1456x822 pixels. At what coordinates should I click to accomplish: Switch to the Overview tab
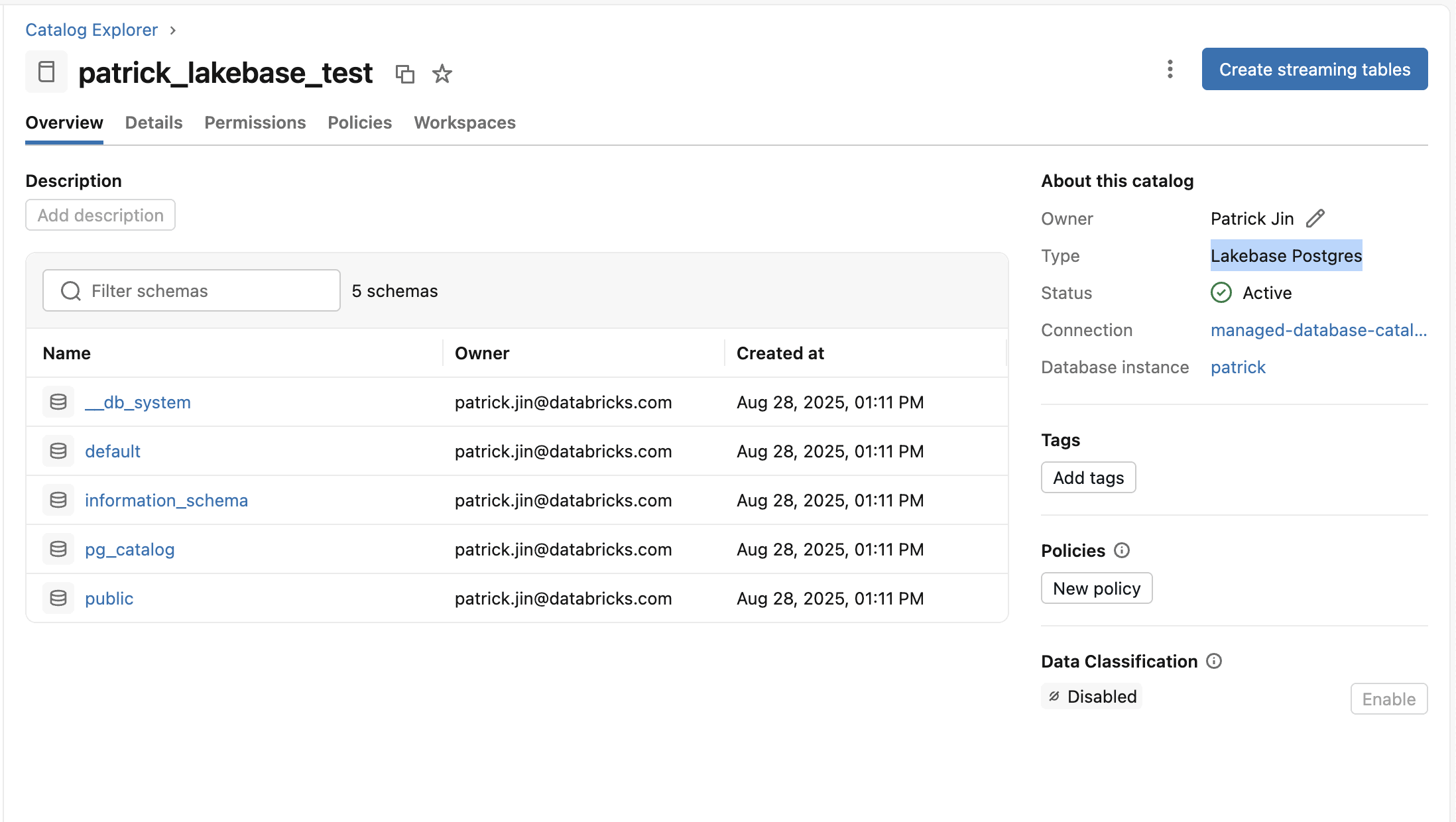click(x=64, y=123)
